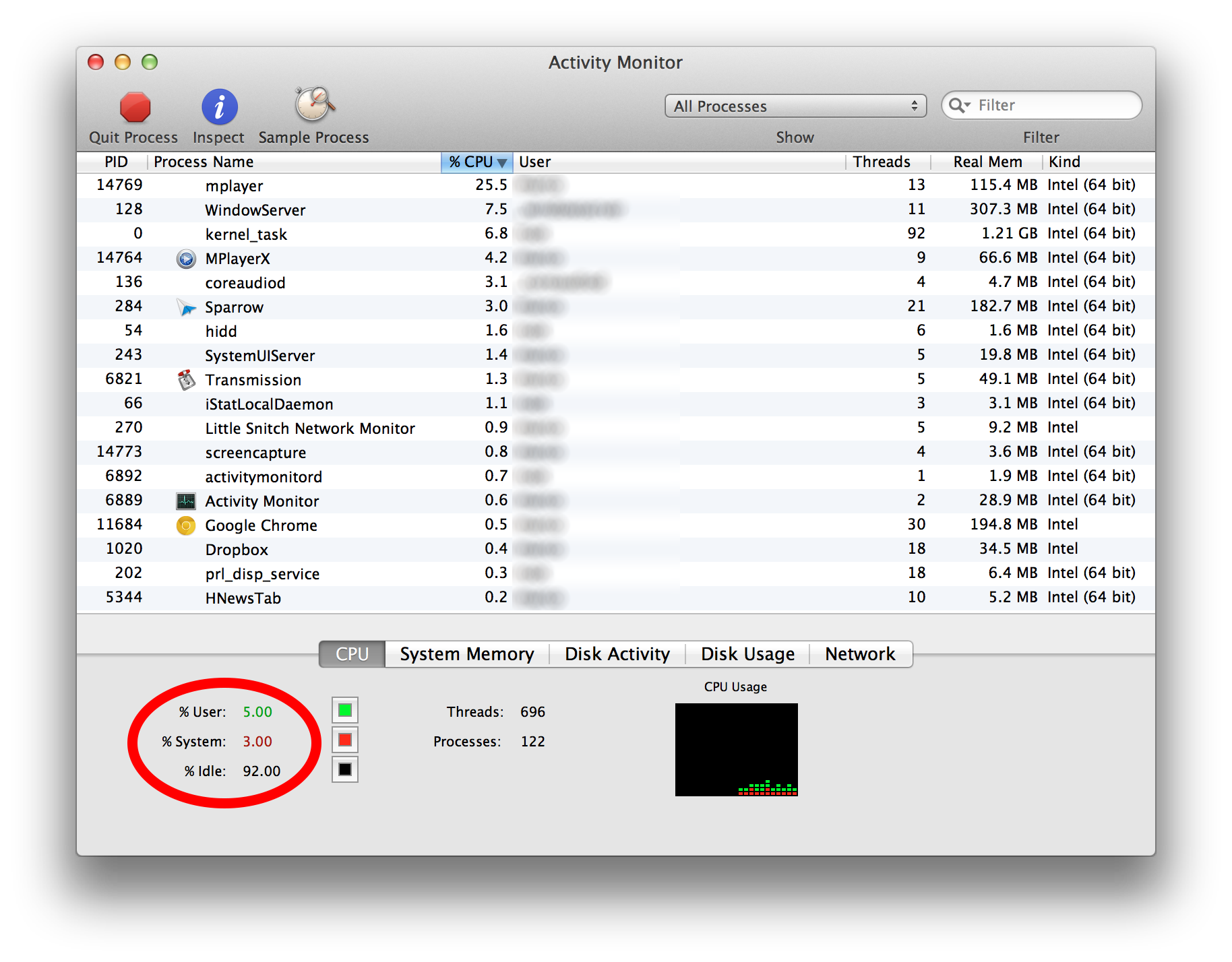Click the magnifying glass in Filter field

958,105
